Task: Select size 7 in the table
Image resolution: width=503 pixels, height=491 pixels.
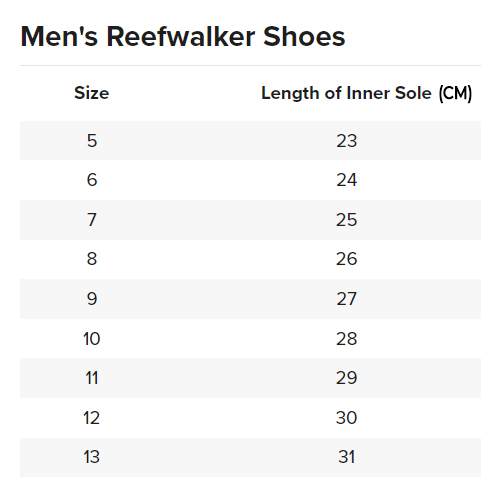Action: (x=92, y=220)
